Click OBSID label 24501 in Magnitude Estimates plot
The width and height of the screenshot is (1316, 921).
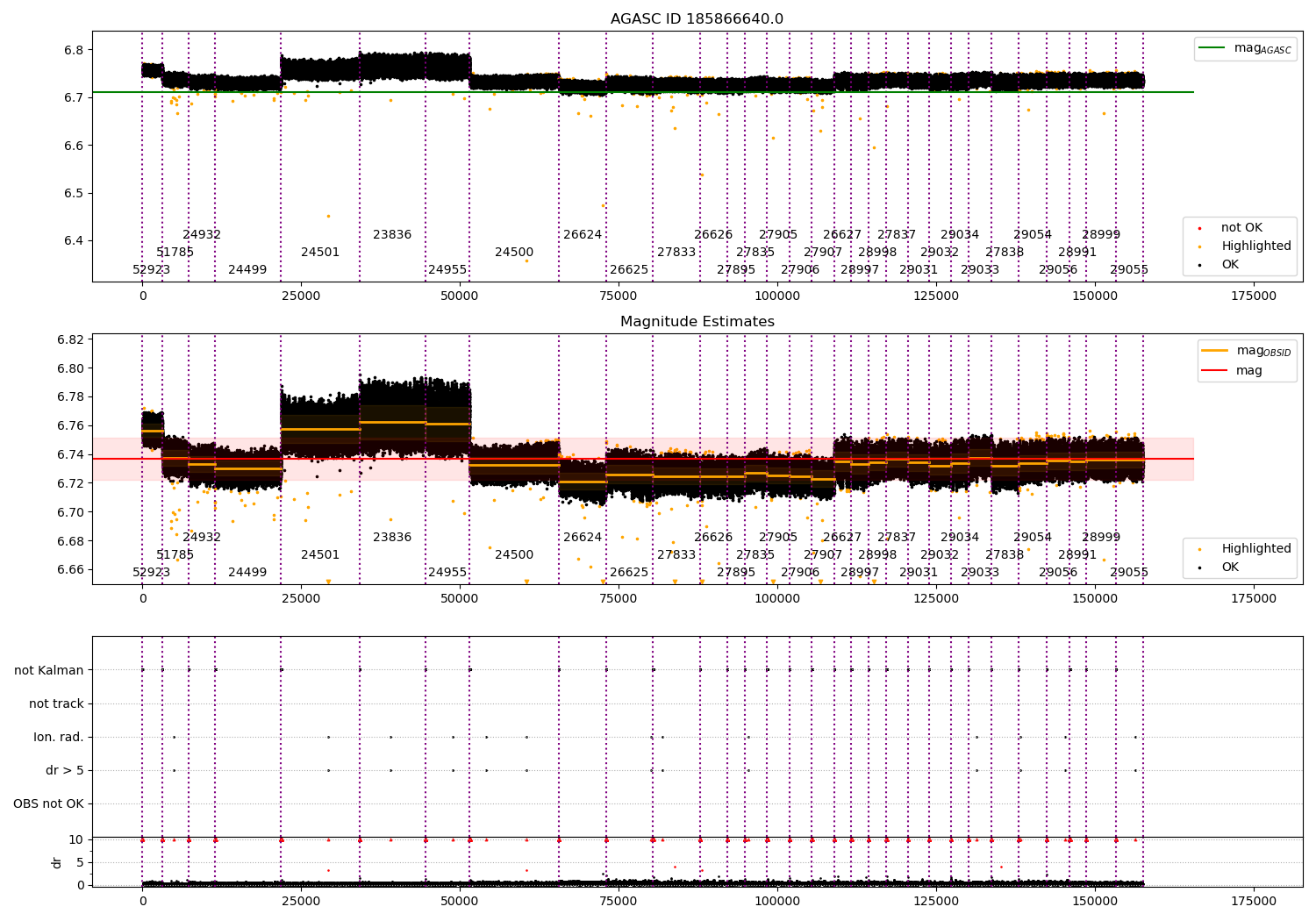pyautogui.click(x=320, y=555)
